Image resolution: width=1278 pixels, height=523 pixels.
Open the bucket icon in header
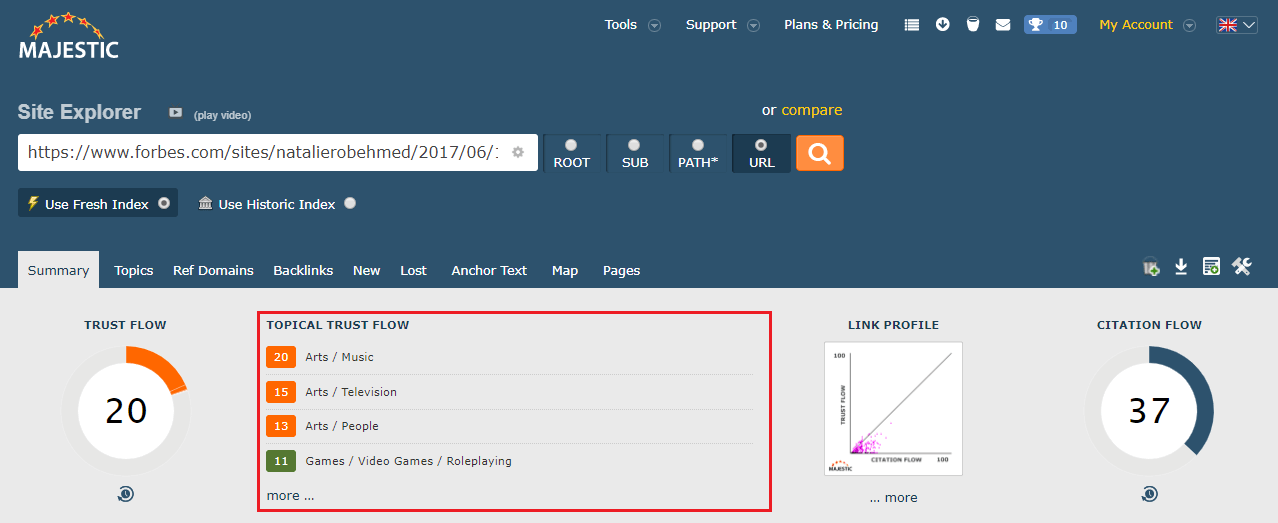click(972, 25)
